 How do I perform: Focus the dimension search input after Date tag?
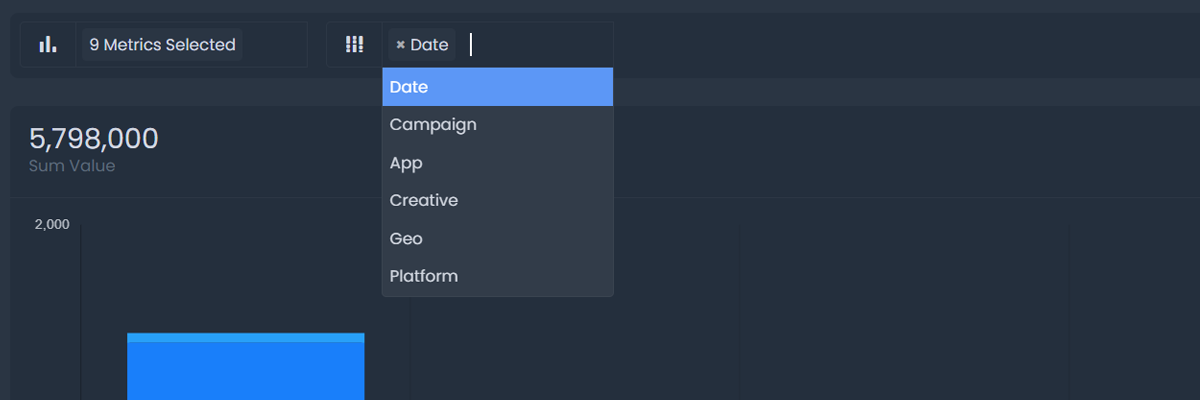tap(473, 45)
